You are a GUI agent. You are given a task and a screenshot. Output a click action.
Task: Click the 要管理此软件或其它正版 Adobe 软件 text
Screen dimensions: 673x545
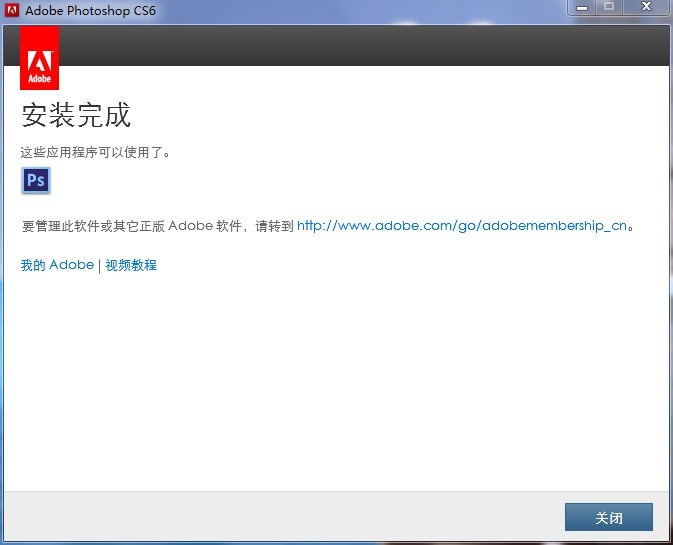click(133, 225)
